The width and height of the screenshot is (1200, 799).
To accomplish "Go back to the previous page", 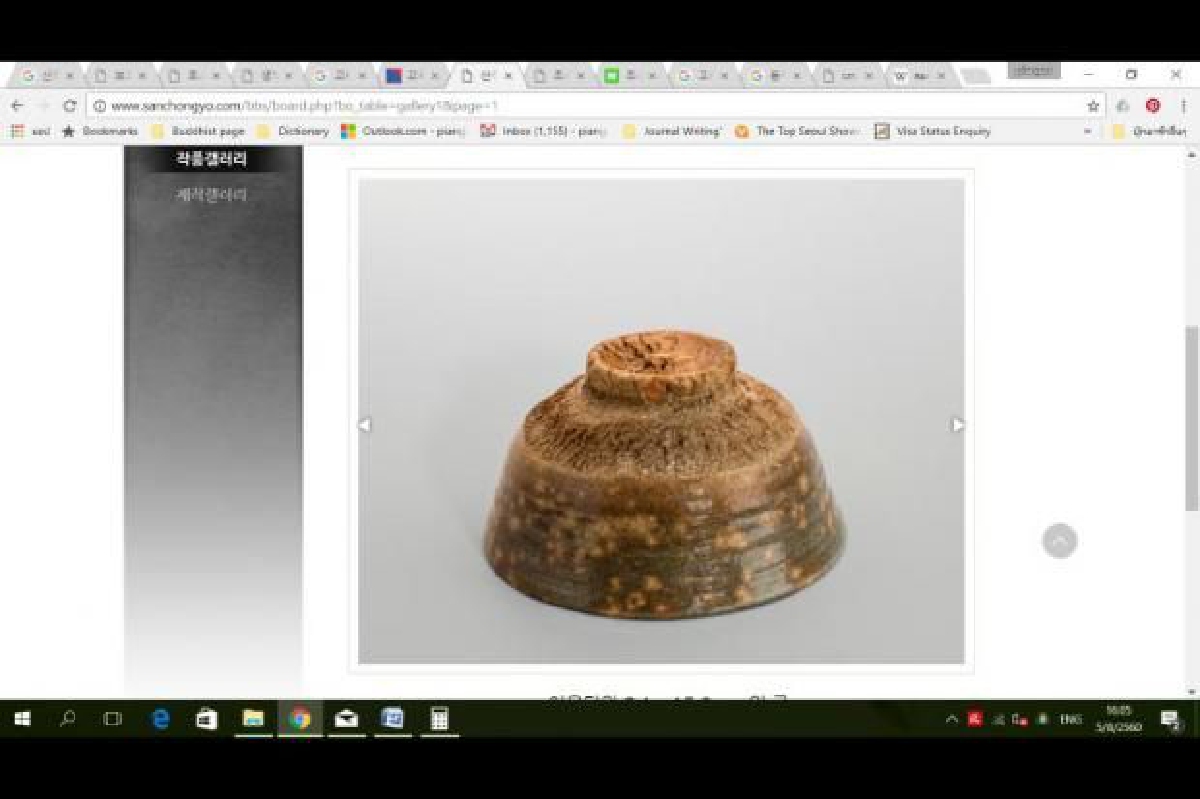I will pyautogui.click(x=17, y=106).
